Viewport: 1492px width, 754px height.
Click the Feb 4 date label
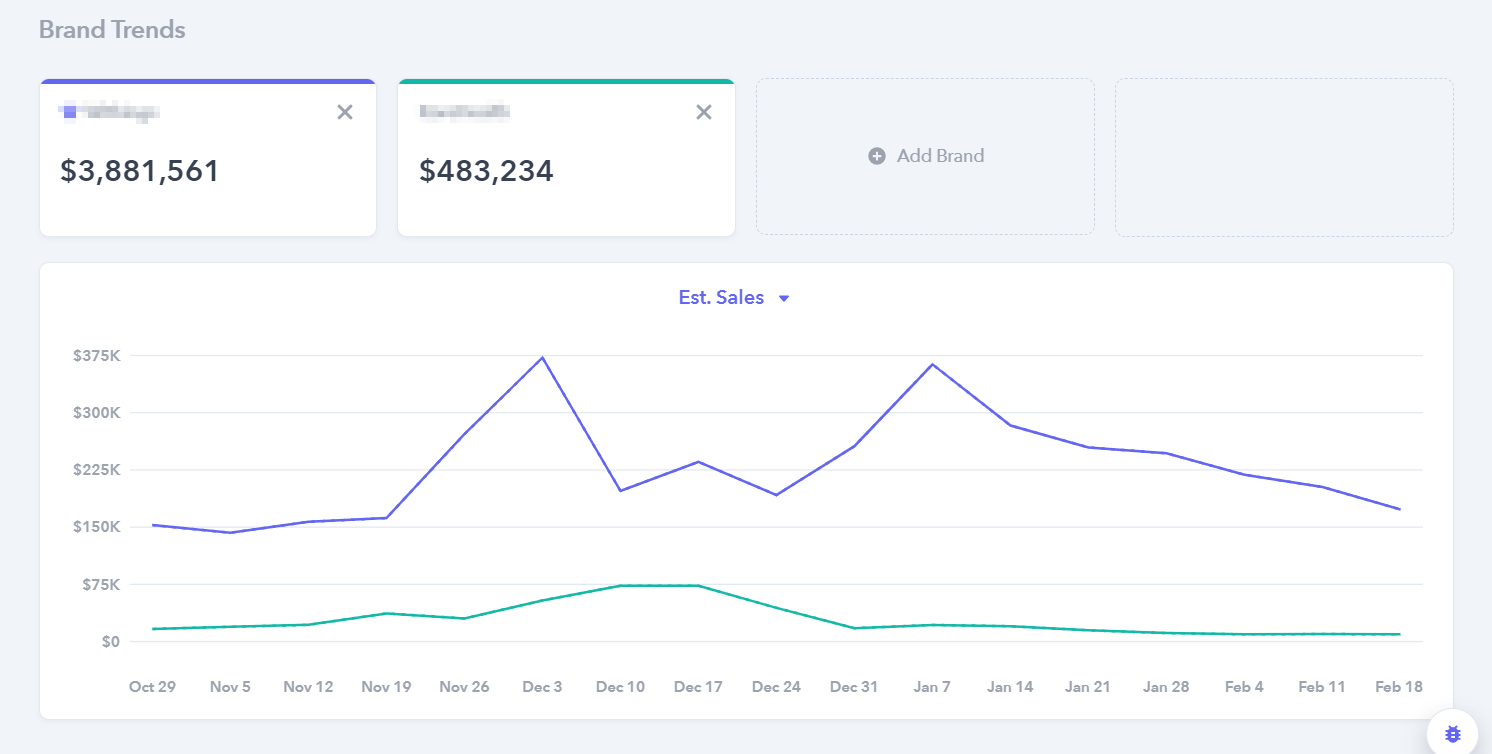pos(1244,687)
